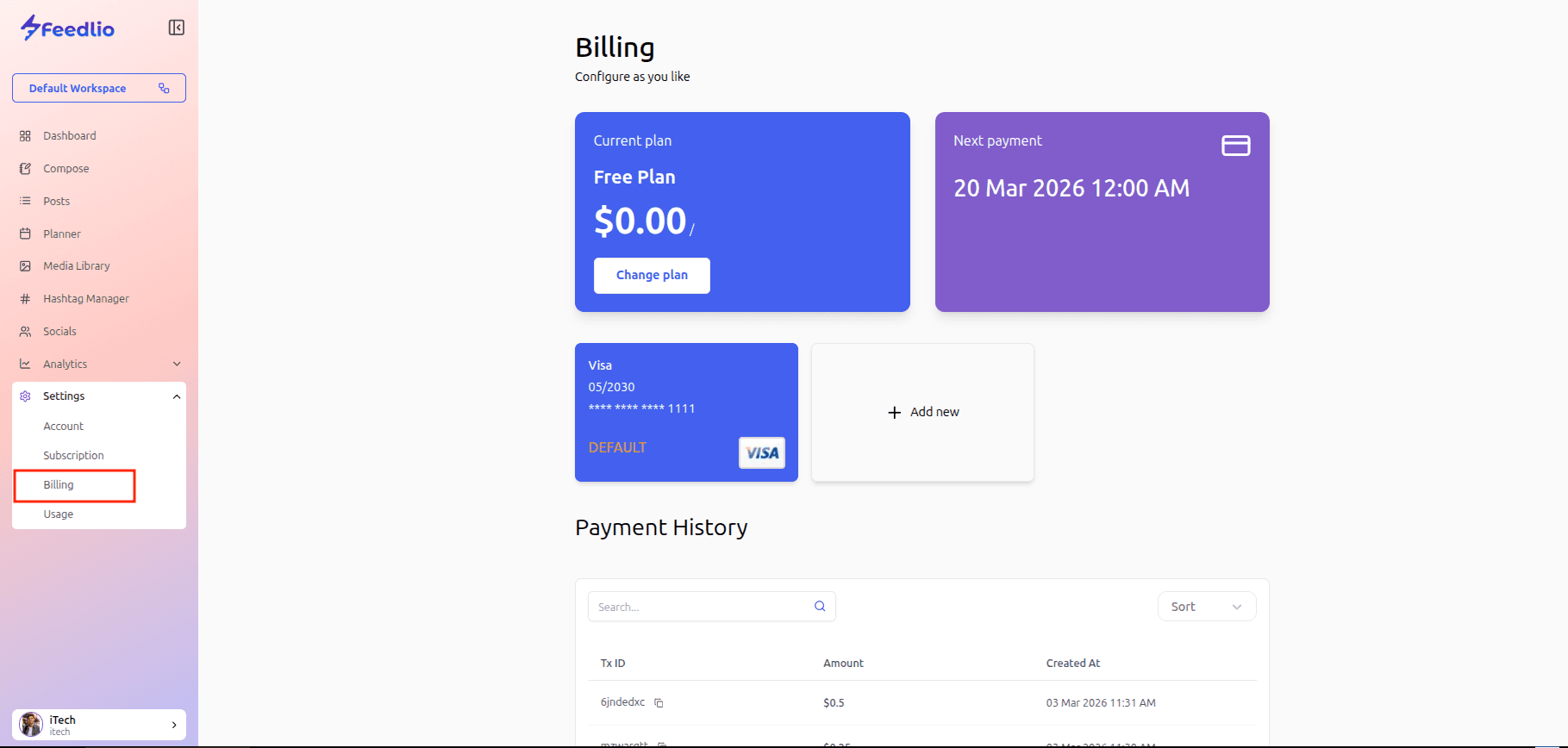This screenshot has width=1568, height=748.
Task: Open the Usage settings page
Action: 58,514
